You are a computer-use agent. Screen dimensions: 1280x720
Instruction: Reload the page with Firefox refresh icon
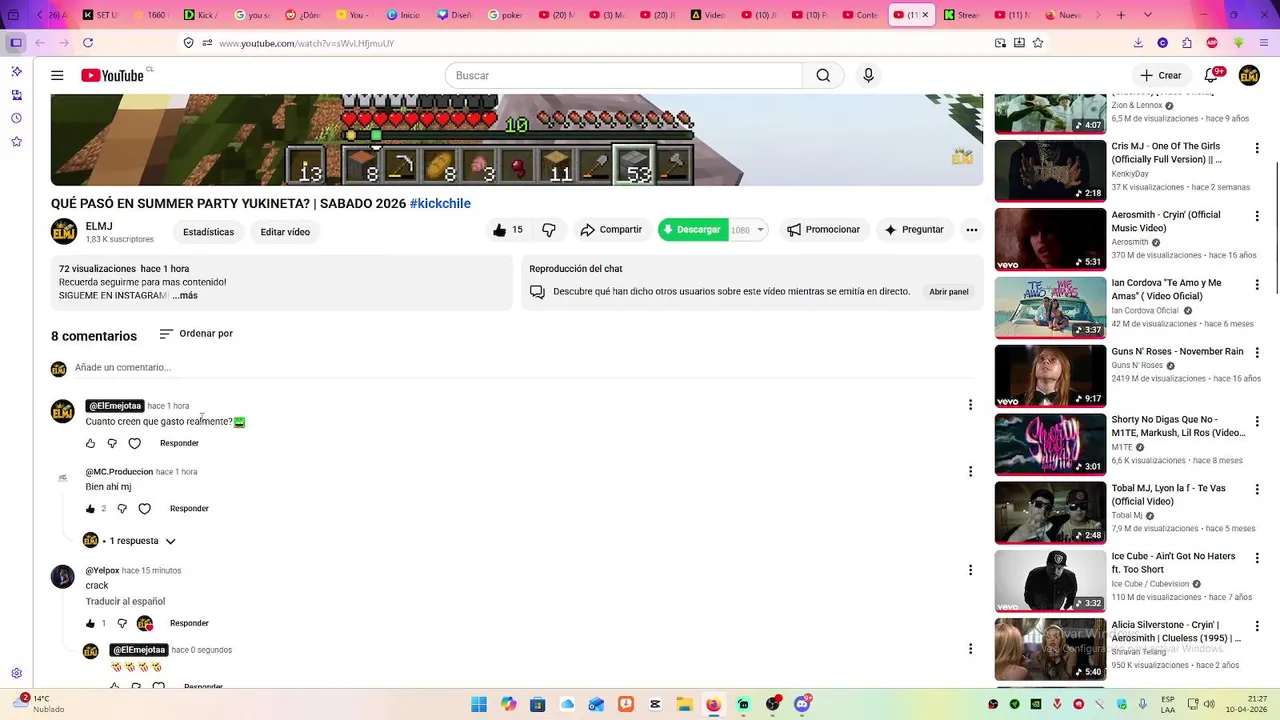(88, 43)
